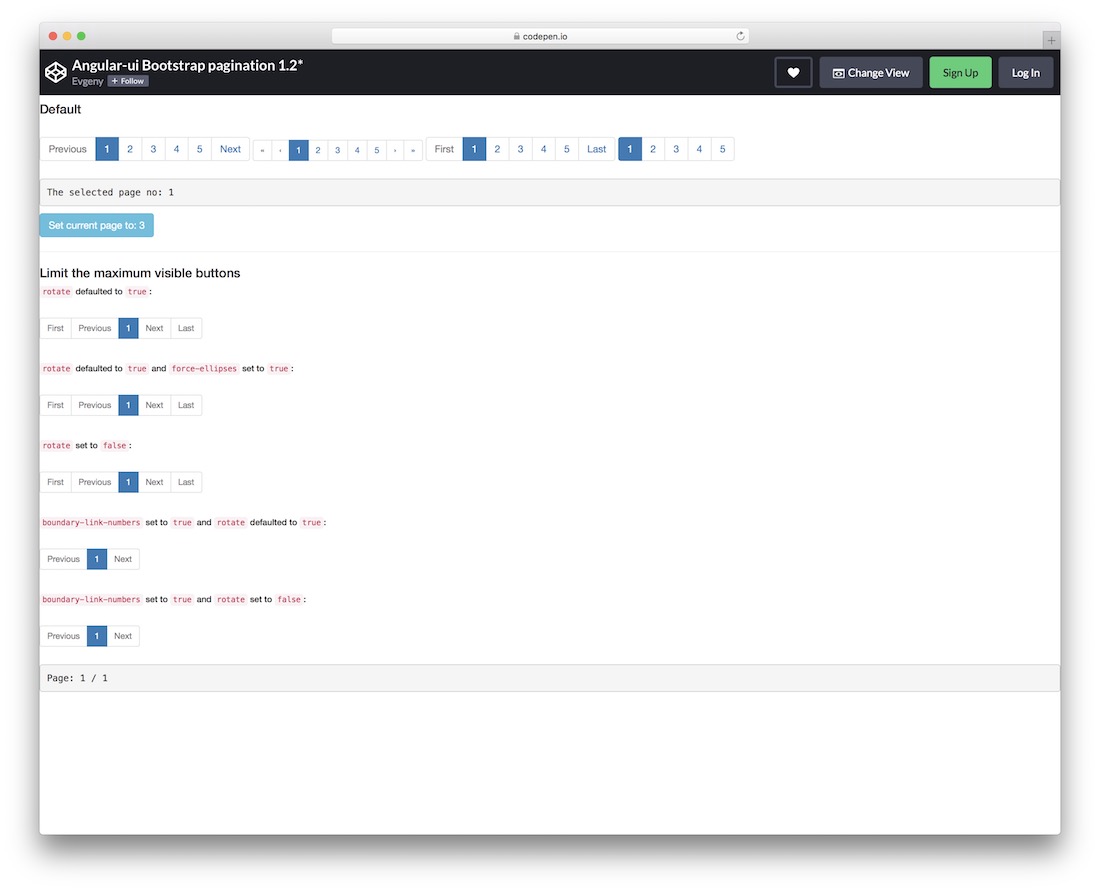Love this pen using the heart icon
The height and width of the screenshot is (891, 1100).
[x=792, y=72]
